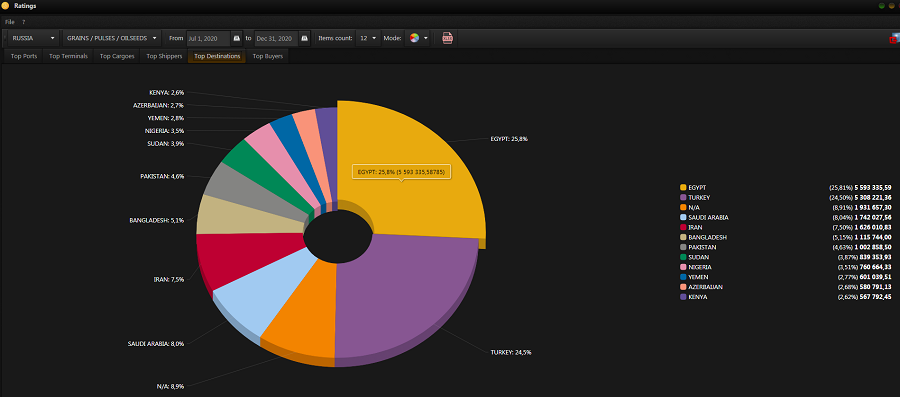Click the legend value 1 931 657,30
Viewport: 900px width, 397px height.
(x=872, y=207)
